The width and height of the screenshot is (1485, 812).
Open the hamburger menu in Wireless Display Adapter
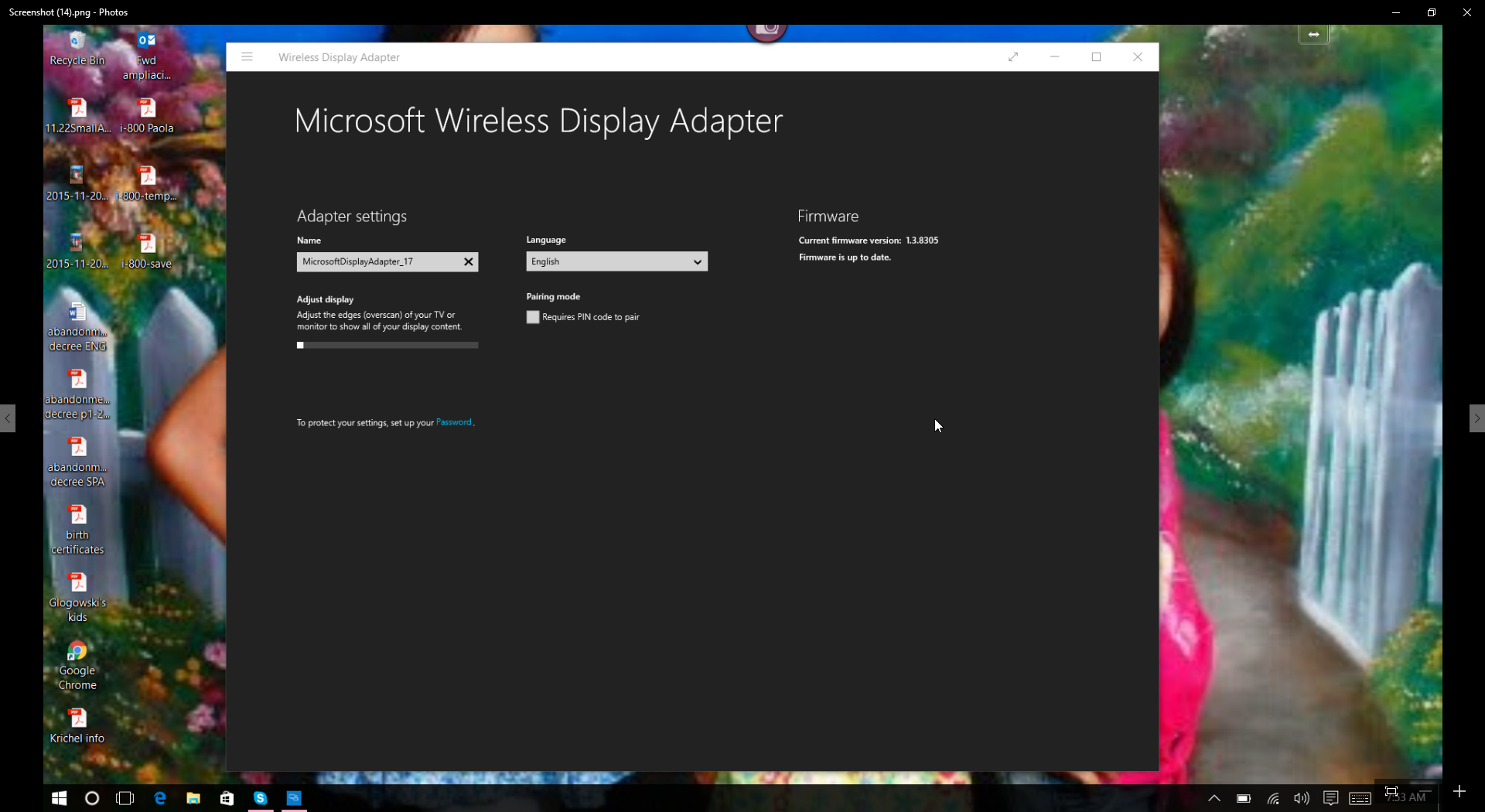pyautogui.click(x=247, y=56)
